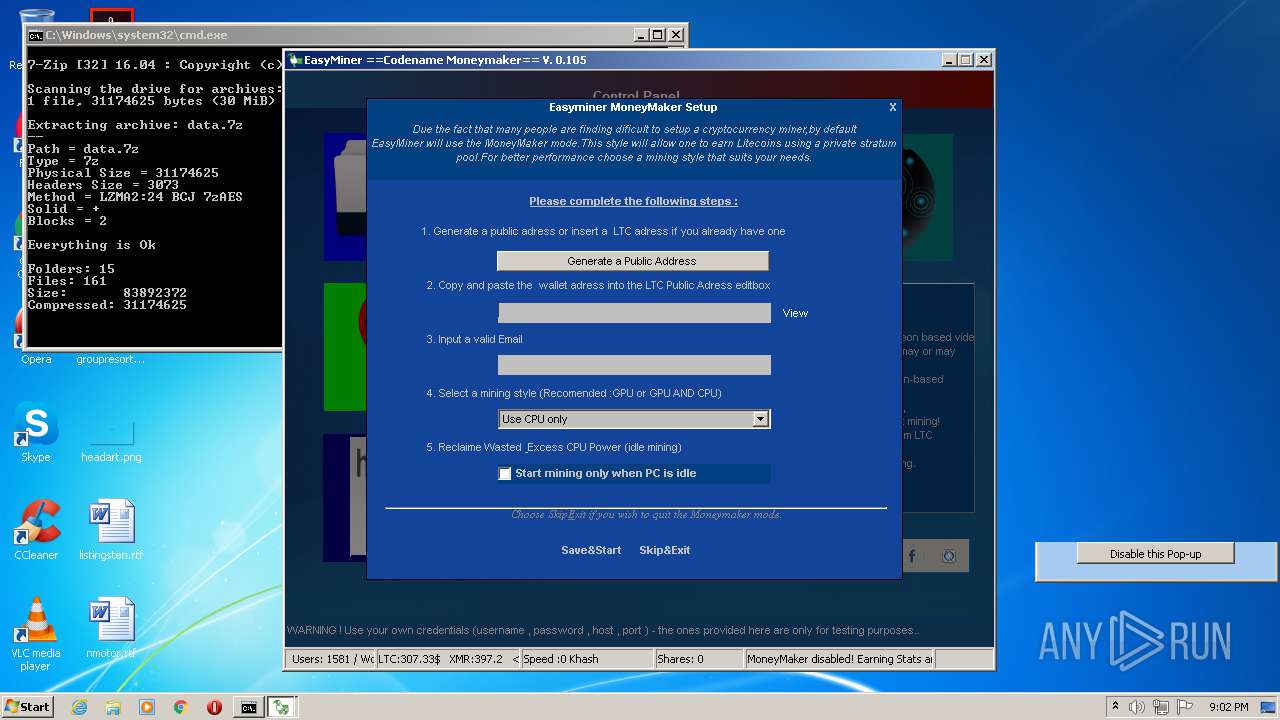
Task: Click round icon beside the Facebook icon
Action: pos(949,556)
